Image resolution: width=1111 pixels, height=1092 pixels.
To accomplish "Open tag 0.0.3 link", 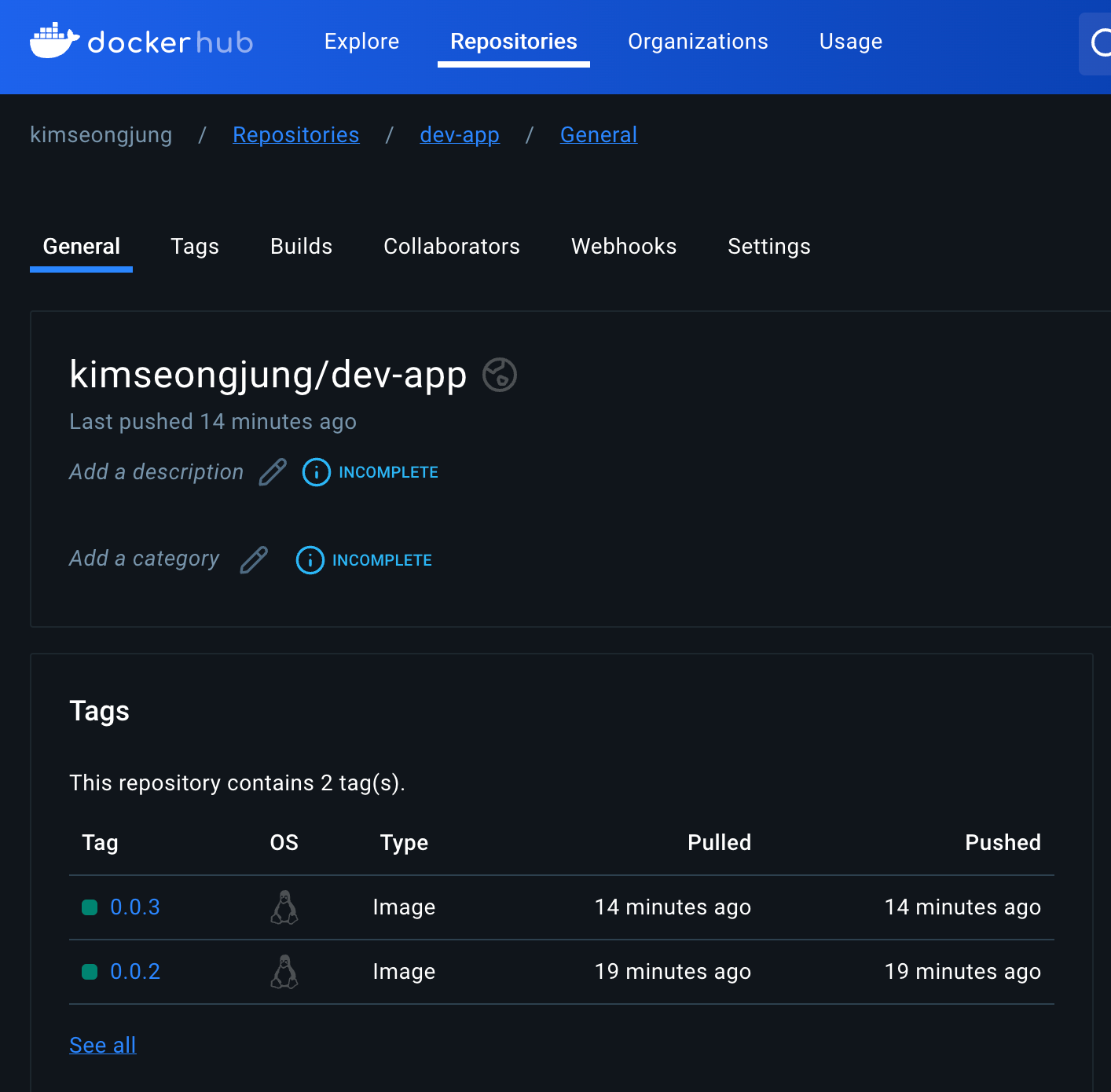I will point(135,907).
